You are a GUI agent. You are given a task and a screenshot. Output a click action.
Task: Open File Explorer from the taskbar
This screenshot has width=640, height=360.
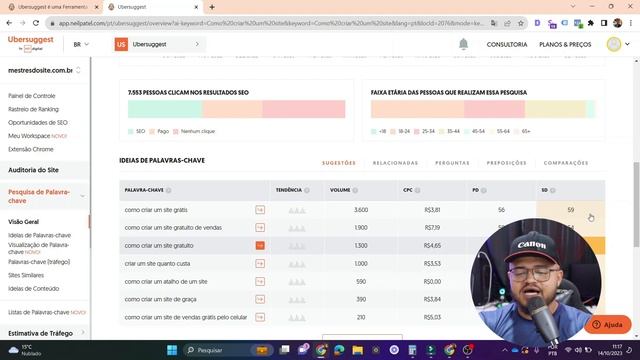pos(358,350)
